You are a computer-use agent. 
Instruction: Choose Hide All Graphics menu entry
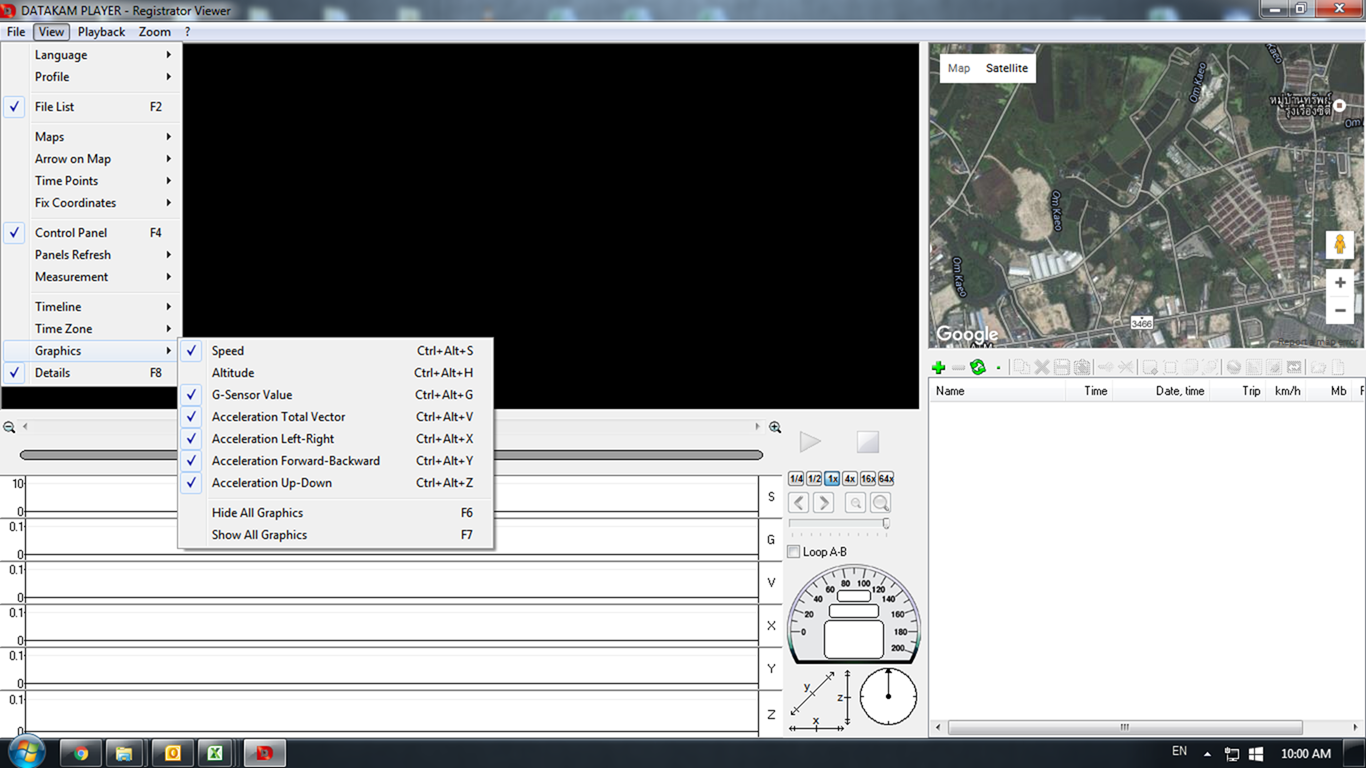[257, 513]
